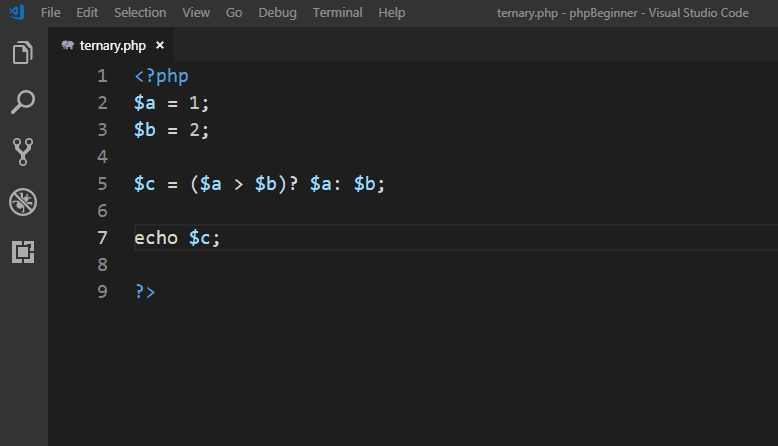Click line number 7 in gutter
The height and width of the screenshot is (446, 778).
pyautogui.click(x=102, y=238)
